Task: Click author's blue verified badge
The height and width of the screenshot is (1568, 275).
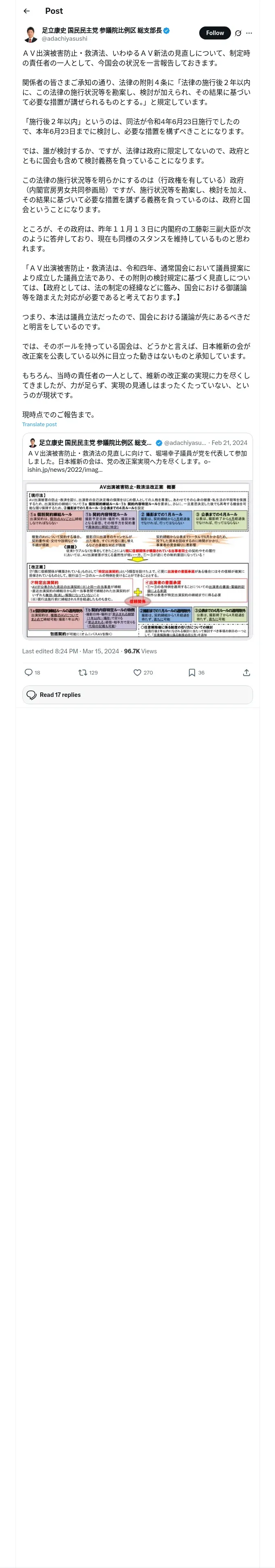Action: point(167,30)
